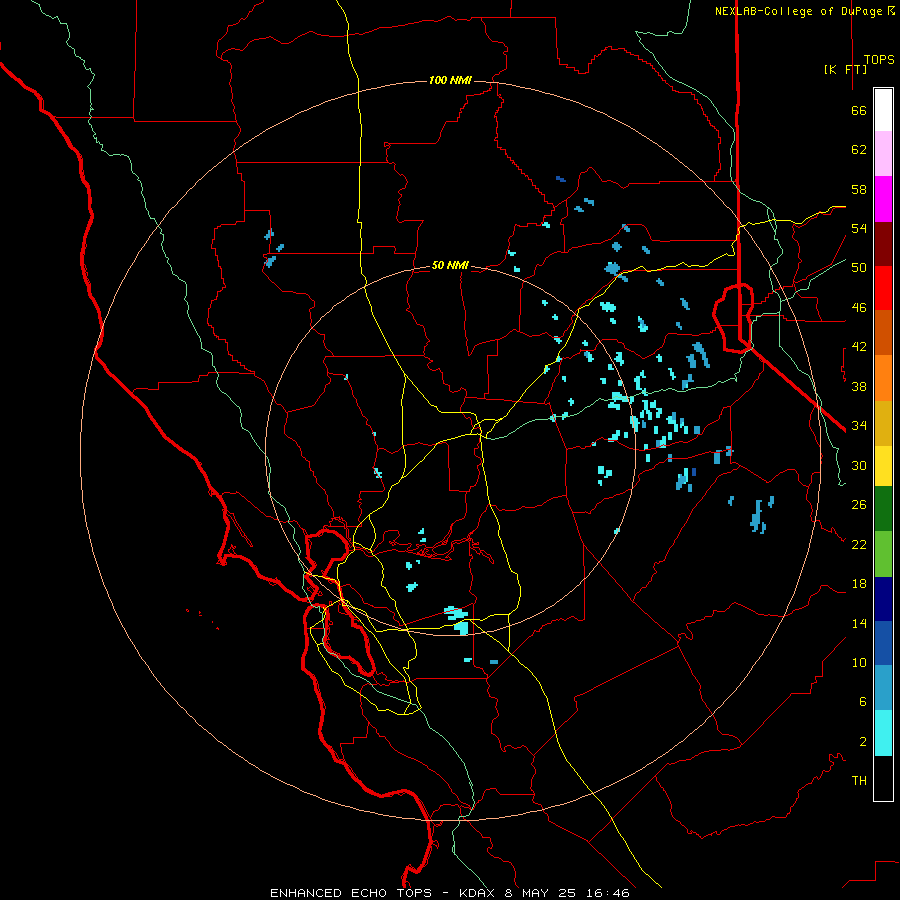Screen dimensions: 900x900
Task: Click the 22 value on the legend
Action: [859, 544]
